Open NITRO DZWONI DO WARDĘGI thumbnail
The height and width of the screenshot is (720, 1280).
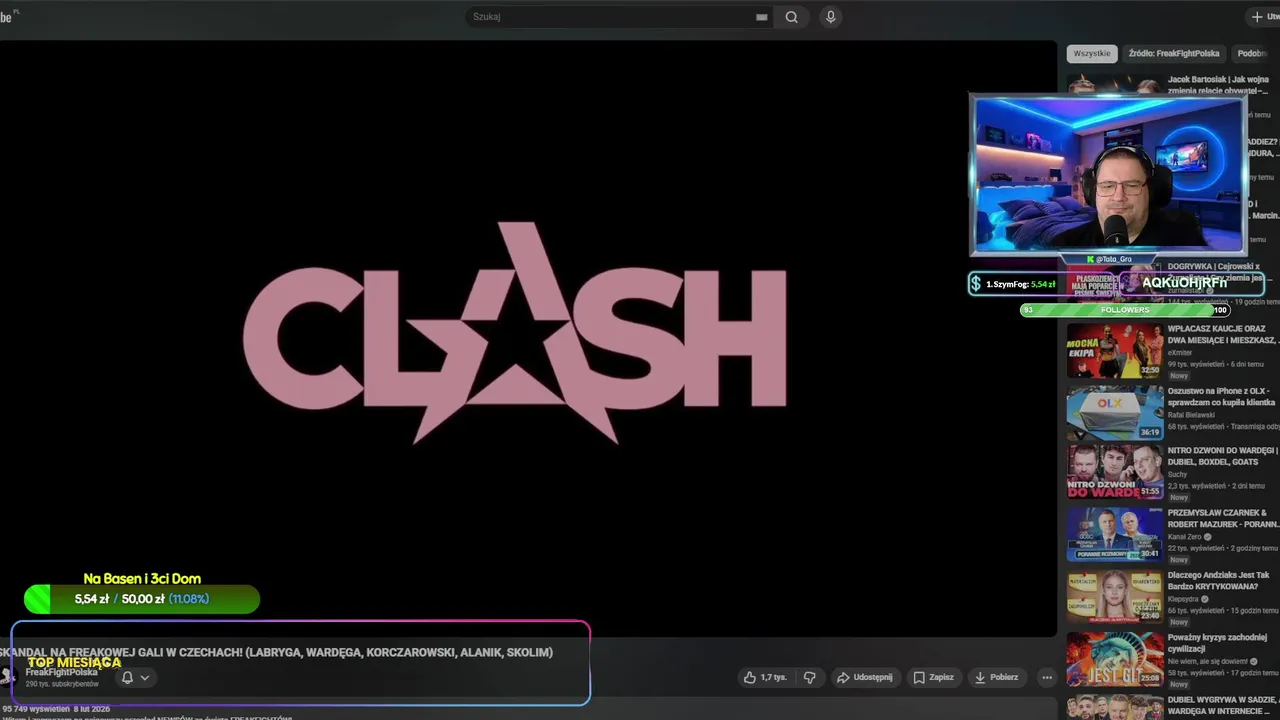click(1115, 472)
